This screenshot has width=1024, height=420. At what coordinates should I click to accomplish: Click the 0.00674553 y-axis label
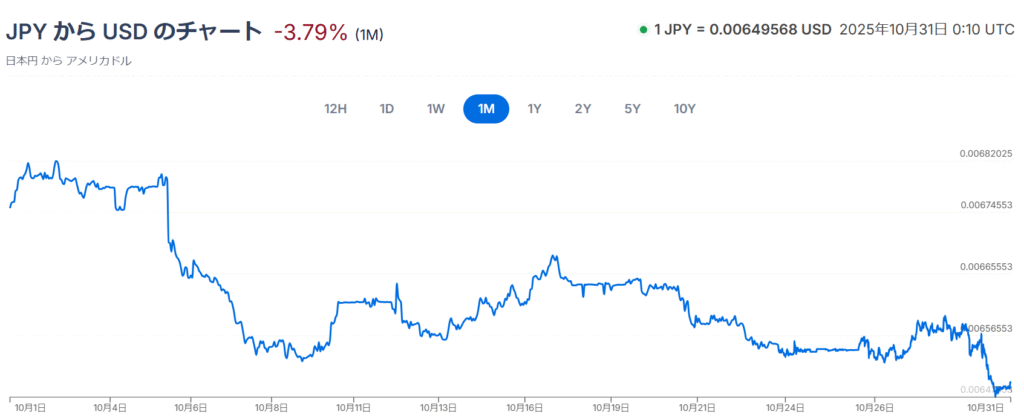[986, 205]
